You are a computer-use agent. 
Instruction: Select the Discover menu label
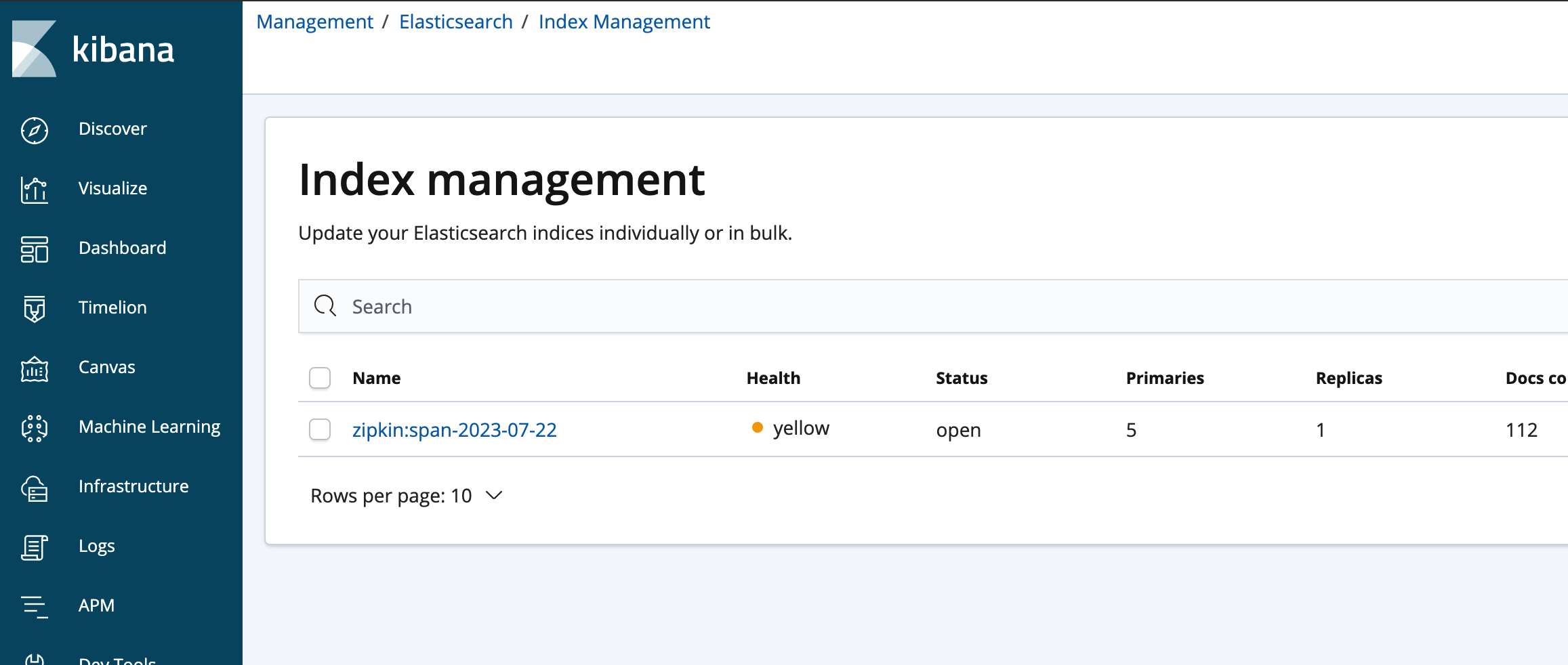[x=112, y=129]
